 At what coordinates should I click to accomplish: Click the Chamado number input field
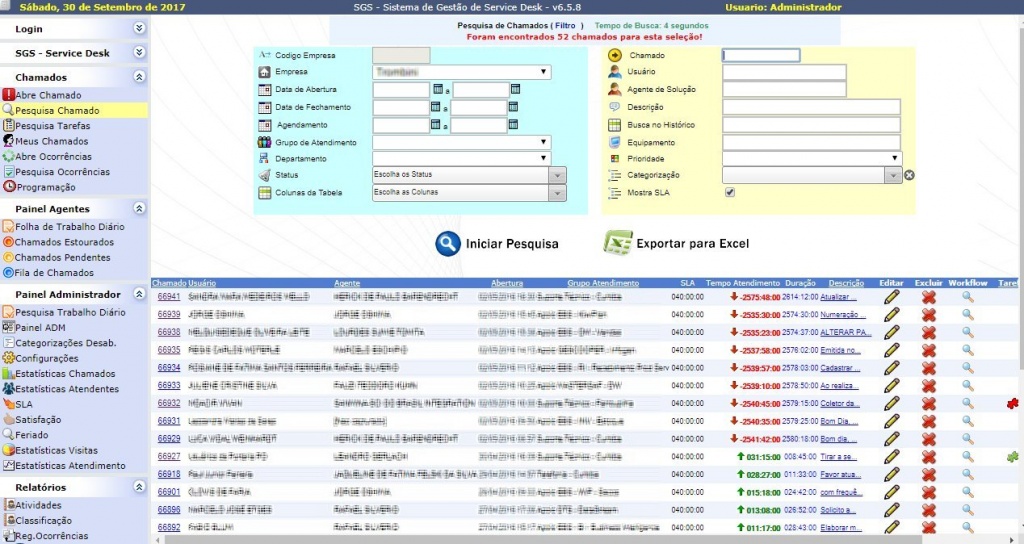[761, 56]
